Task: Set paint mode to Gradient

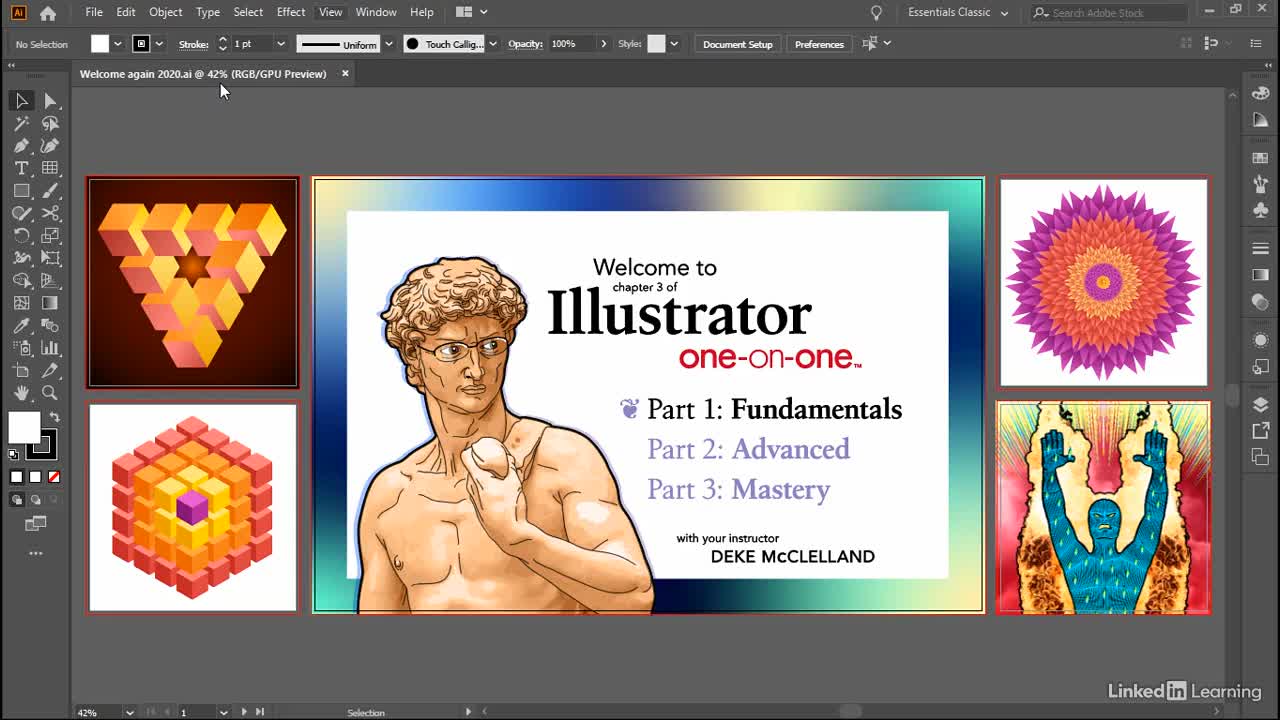Action: click(x=35, y=477)
